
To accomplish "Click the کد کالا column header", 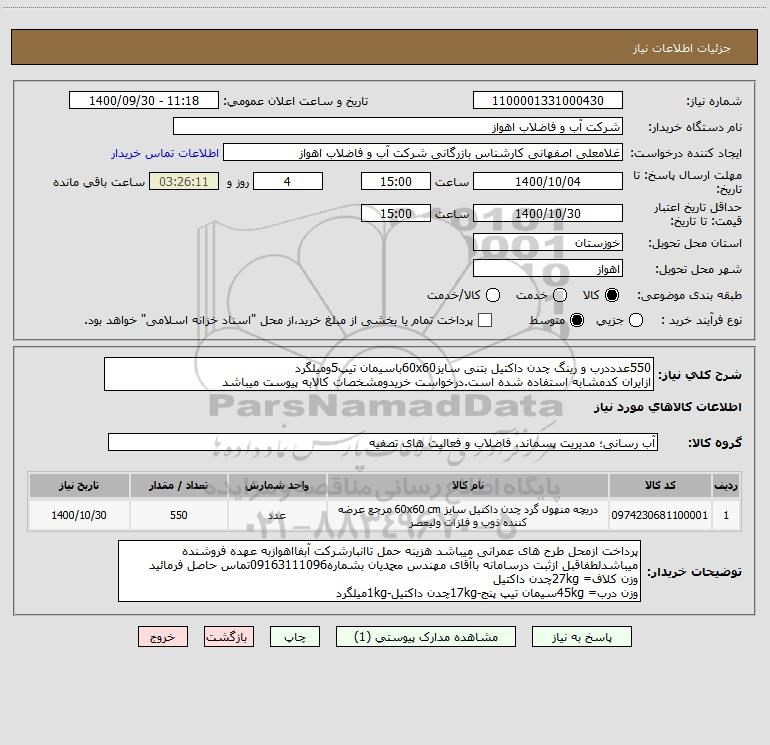I will click(x=660, y=485).
